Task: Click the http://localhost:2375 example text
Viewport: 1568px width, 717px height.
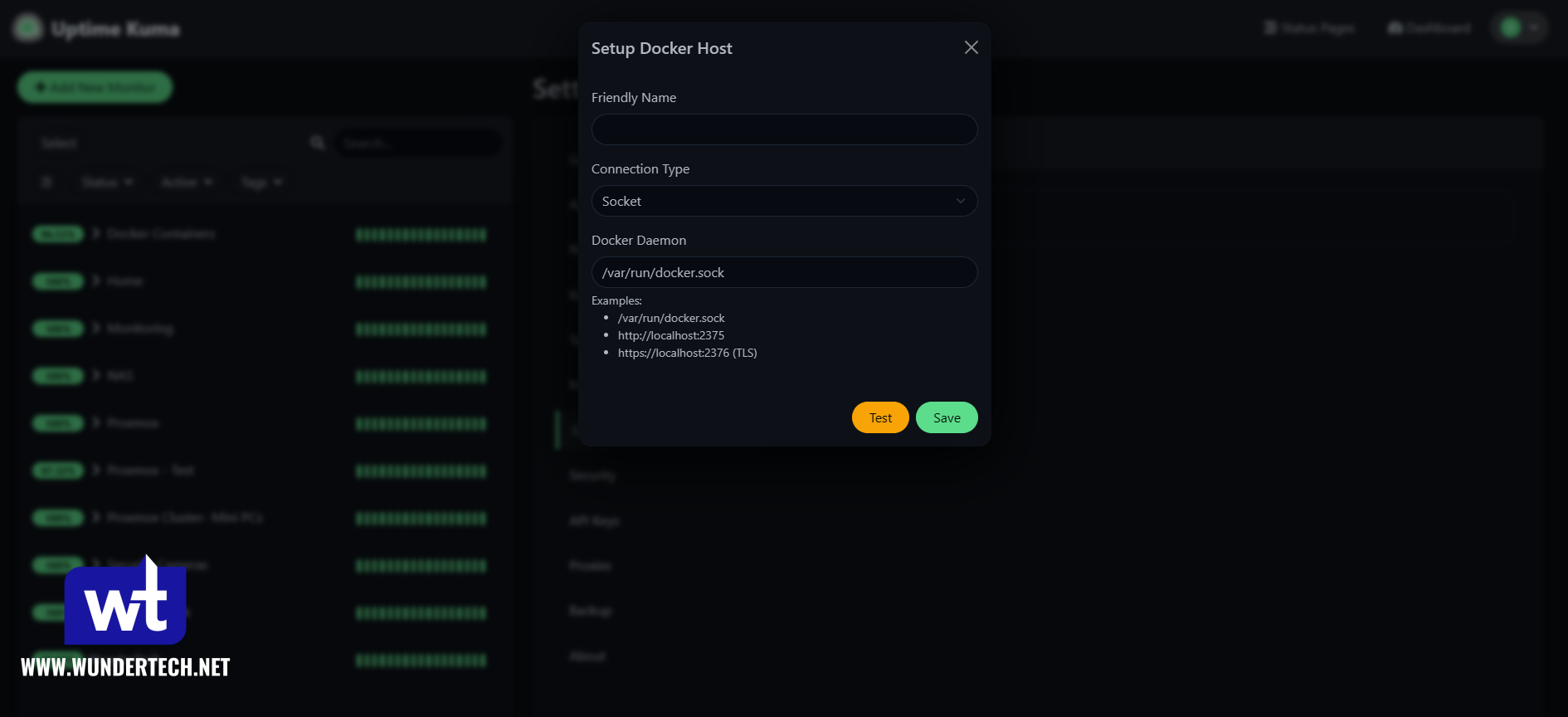Action: click(x=670, y=335)
